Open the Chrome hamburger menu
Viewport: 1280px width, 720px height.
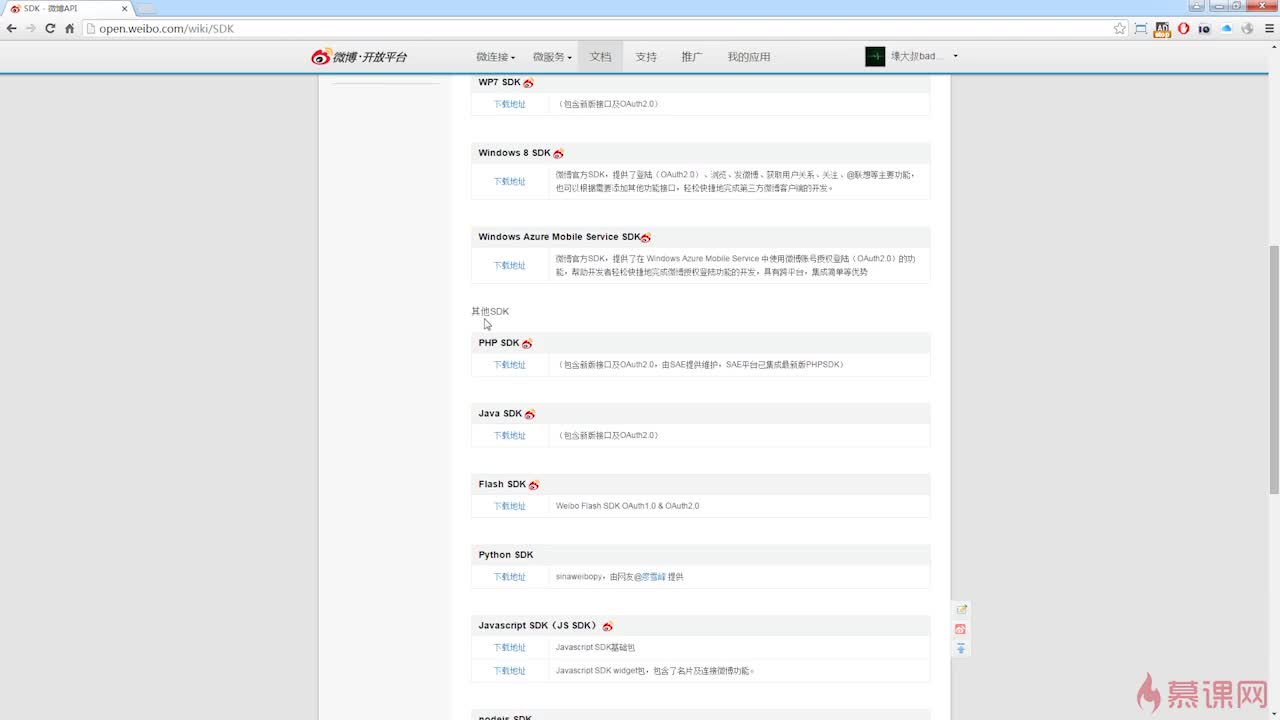point(1269,29)
